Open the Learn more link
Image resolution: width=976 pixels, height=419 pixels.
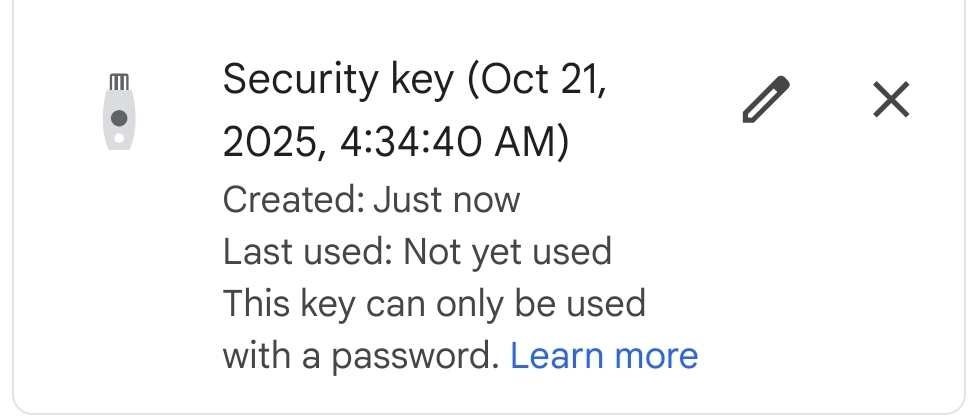[x=604, y=355]
